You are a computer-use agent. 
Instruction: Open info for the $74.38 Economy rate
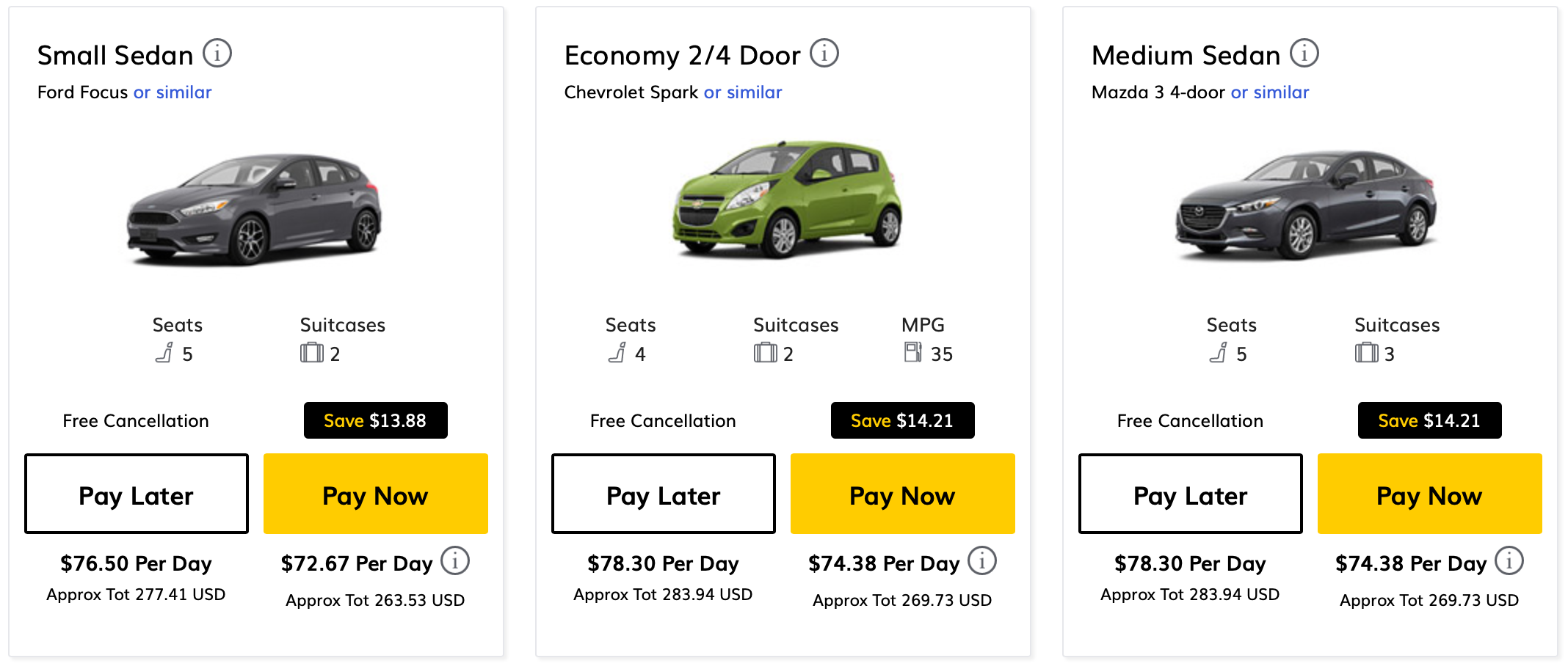(984, 560)
